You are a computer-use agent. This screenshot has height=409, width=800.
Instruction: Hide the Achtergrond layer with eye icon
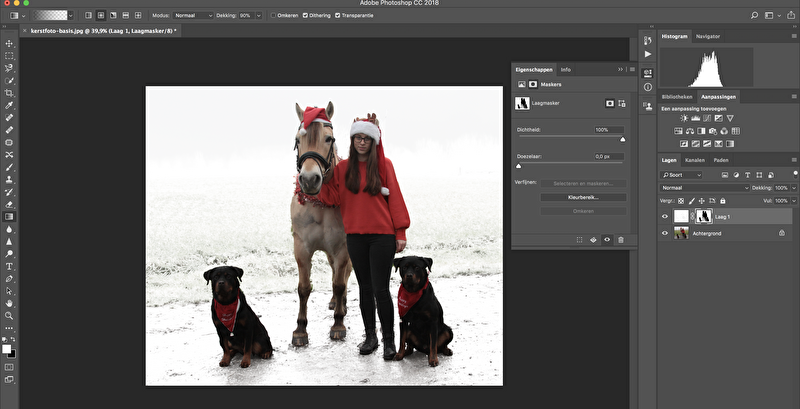(665, 233)
